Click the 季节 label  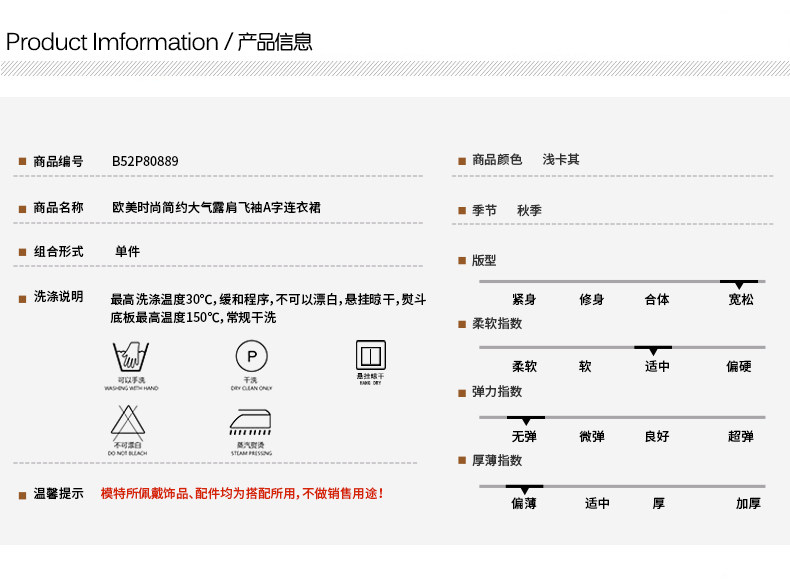[484, 210]
